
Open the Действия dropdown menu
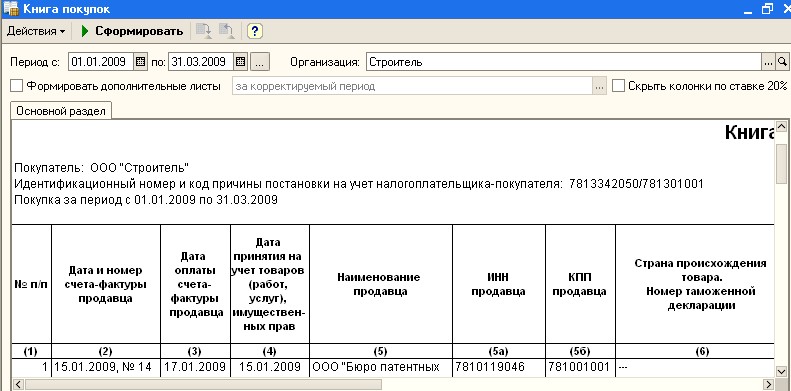coord(36,31)
